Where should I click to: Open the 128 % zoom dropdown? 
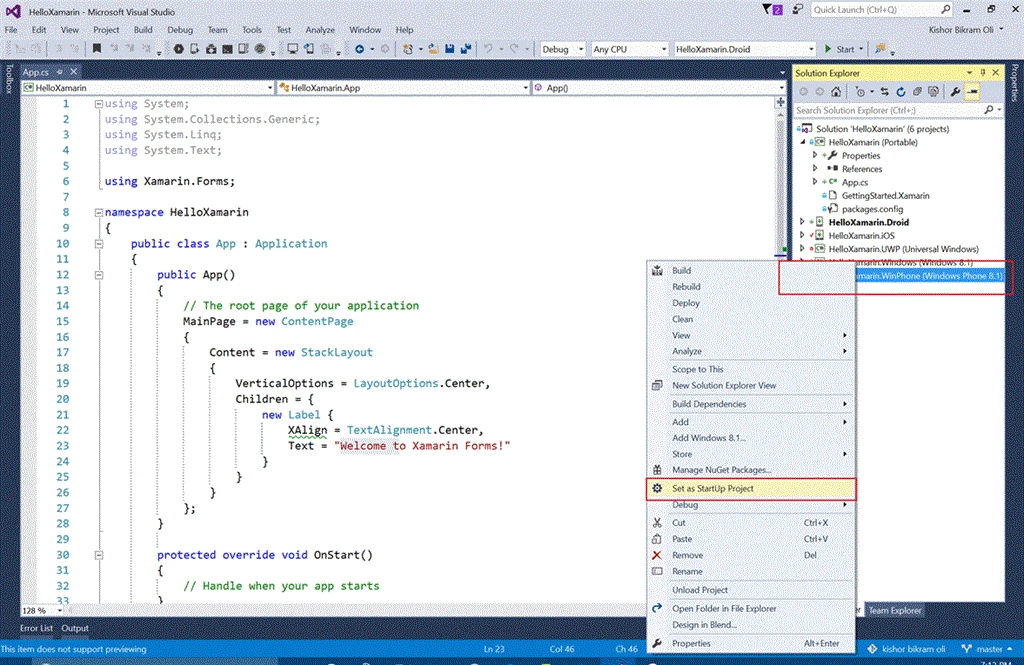click(42, 610)
